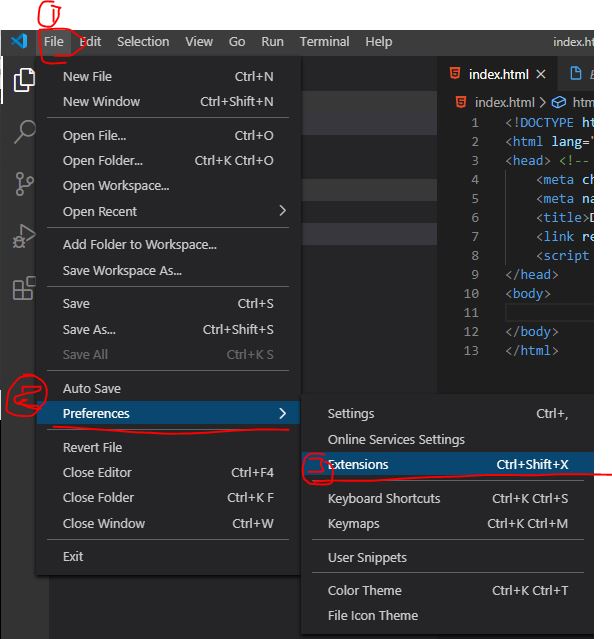Click the </body> tag on line 12
The image size is (612, 639).
pos(532,332)
